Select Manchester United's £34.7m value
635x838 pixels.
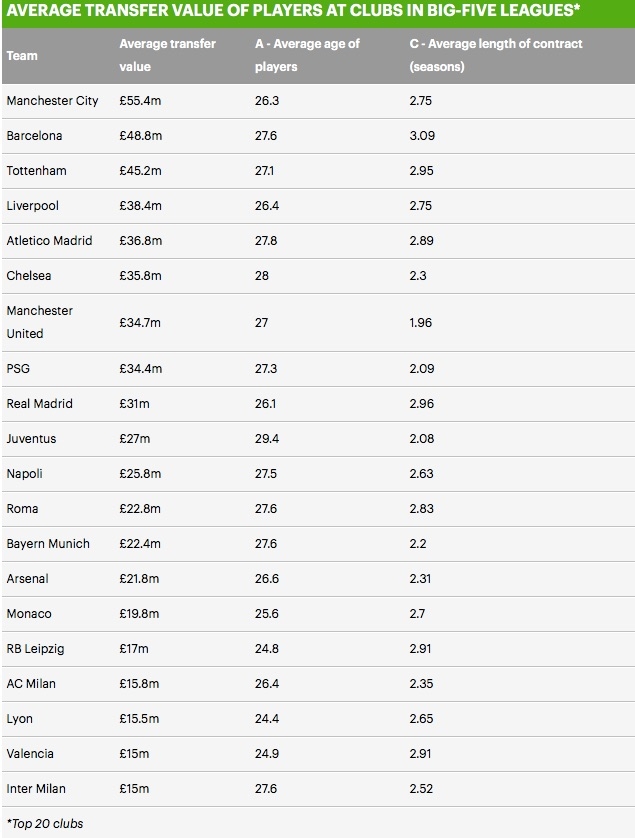tap(140, 323)
